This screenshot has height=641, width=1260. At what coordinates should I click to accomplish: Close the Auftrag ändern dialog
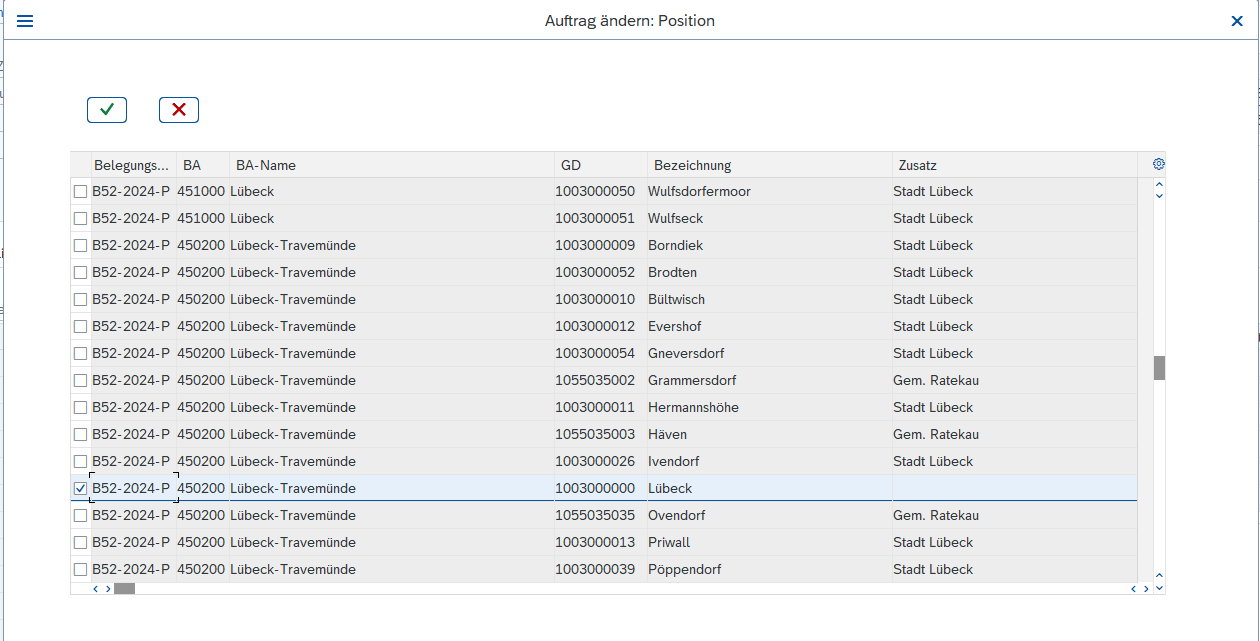click(x=1237, y=21)
